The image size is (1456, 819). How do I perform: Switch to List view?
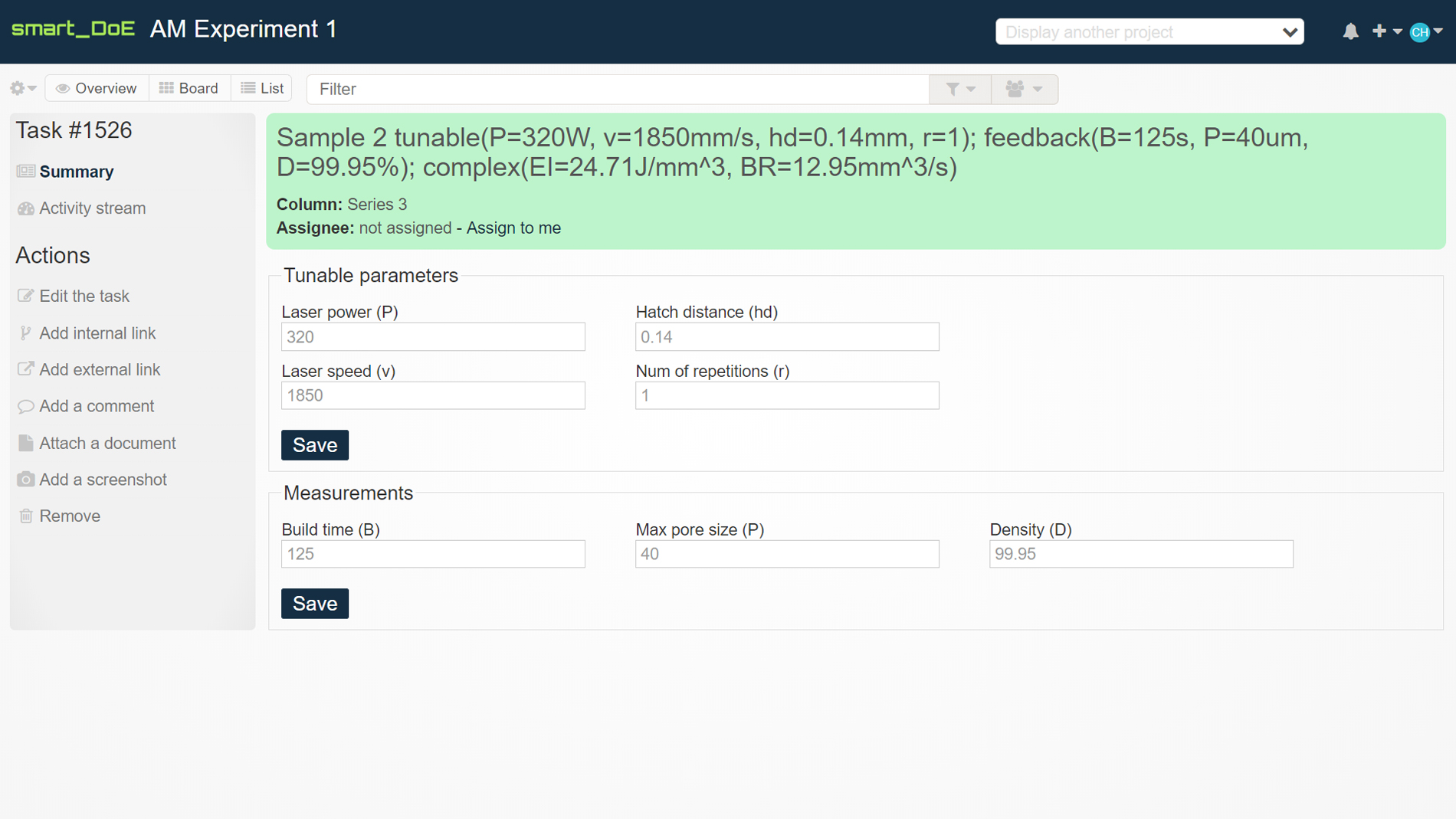pos(262,88)
